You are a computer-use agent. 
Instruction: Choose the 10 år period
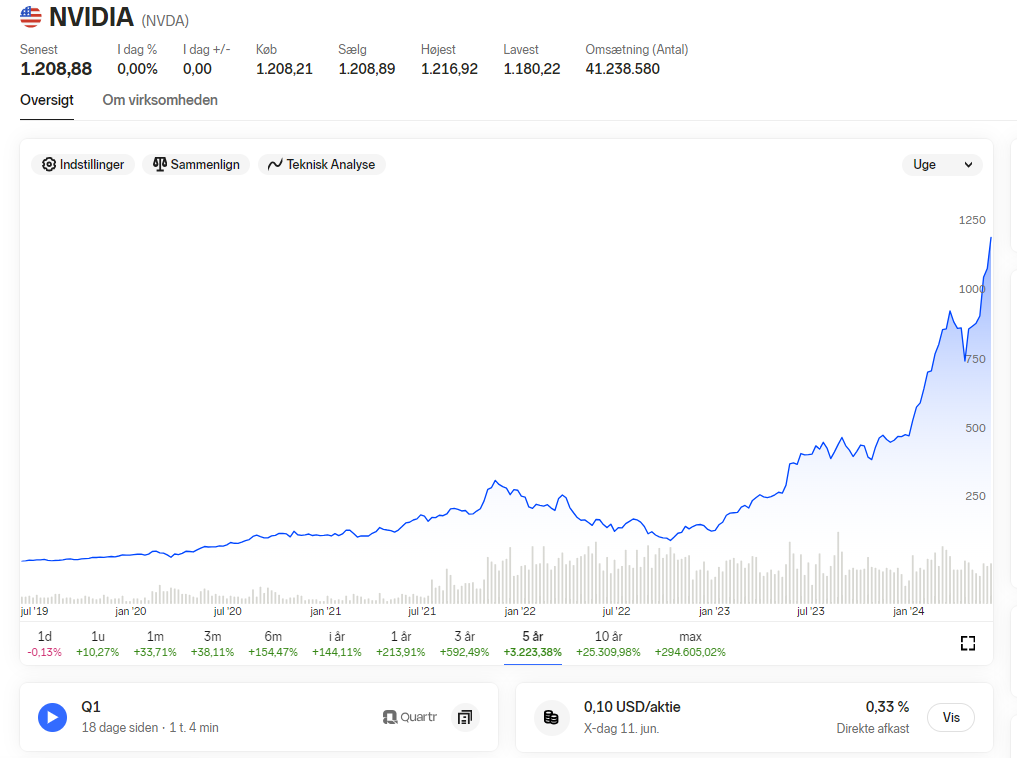point(608,643)
